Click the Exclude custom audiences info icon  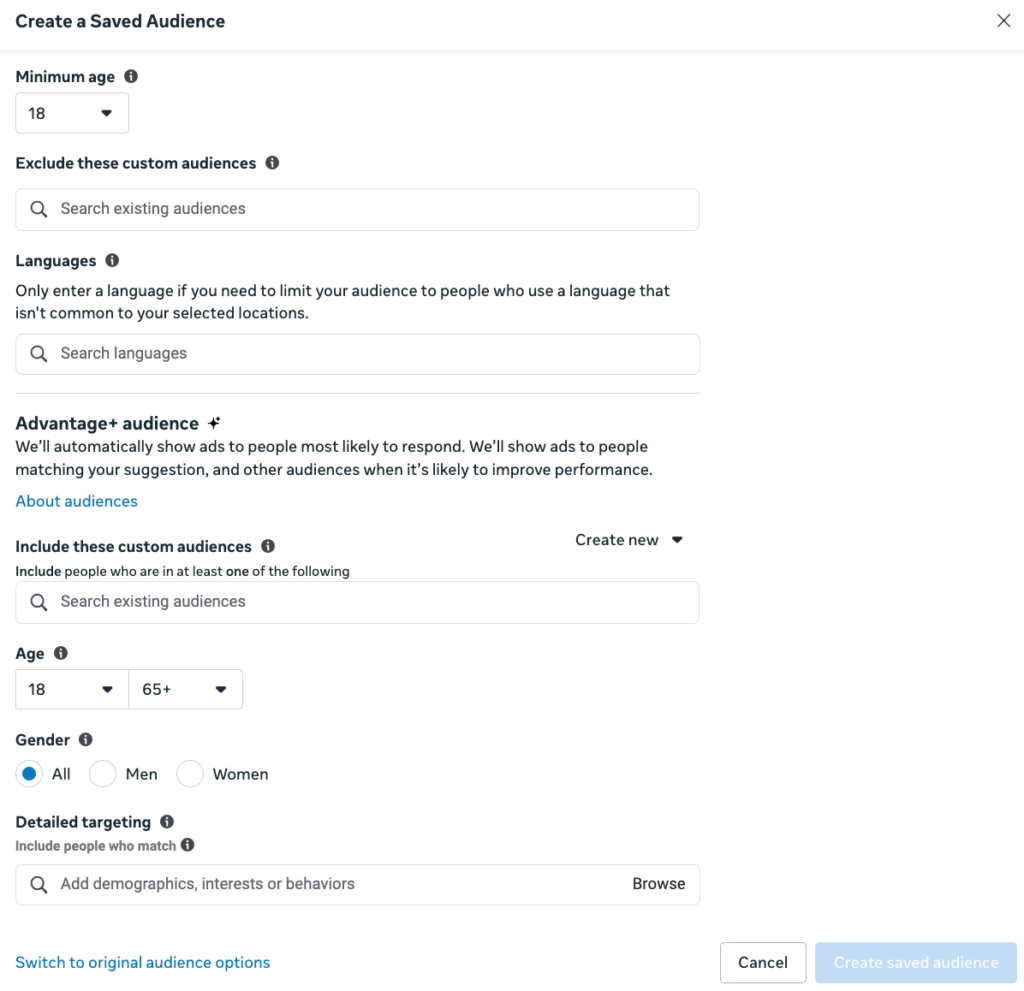272,162
